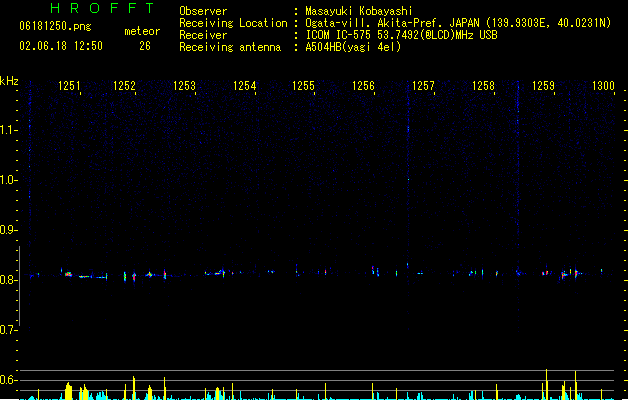This screenshot has height=400, width=629.
Task: Click the Receiver label
Action: point(203,35)
